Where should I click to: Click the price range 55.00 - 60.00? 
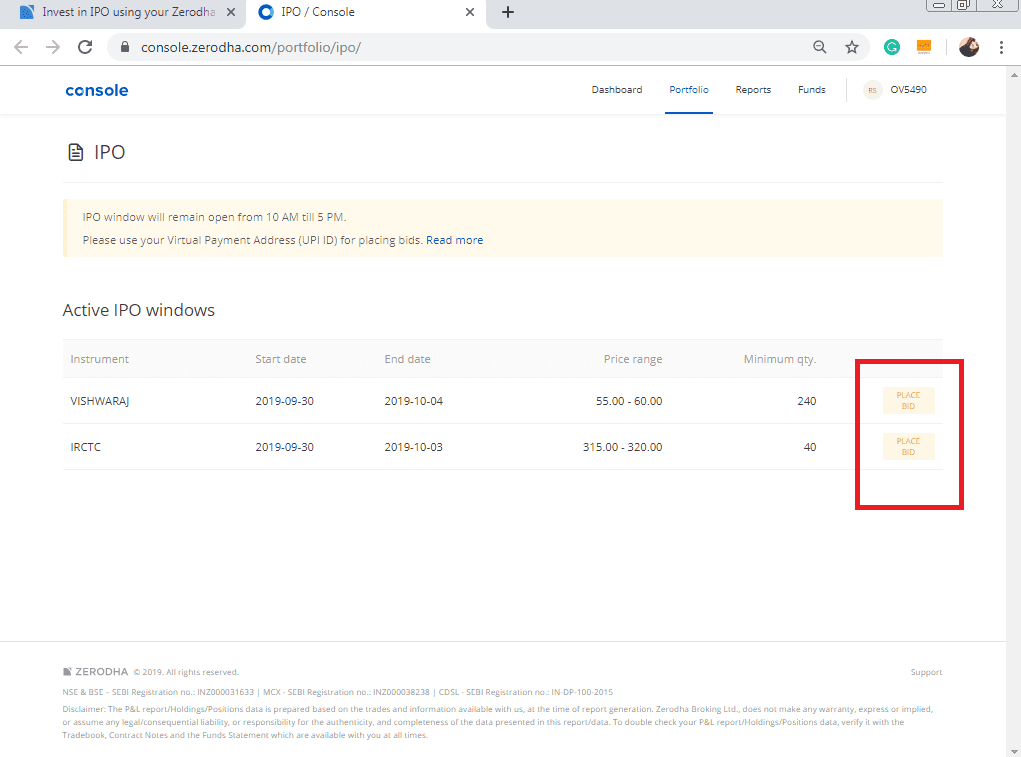(629, 401)
